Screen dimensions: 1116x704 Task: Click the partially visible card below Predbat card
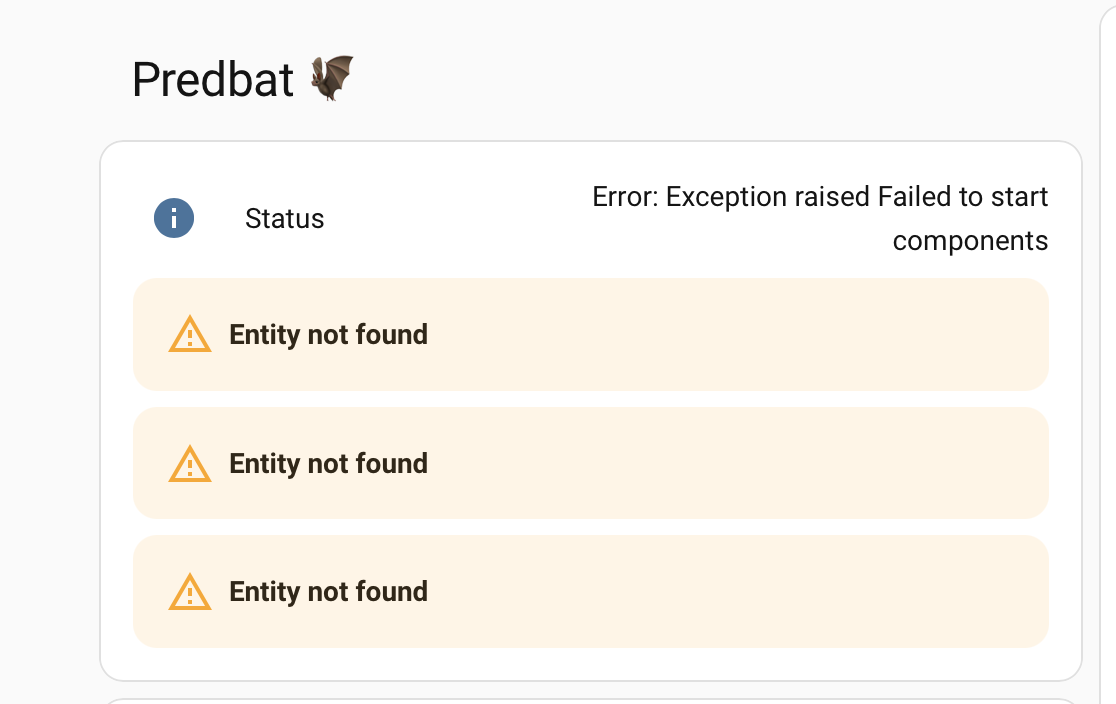(591, 701)
